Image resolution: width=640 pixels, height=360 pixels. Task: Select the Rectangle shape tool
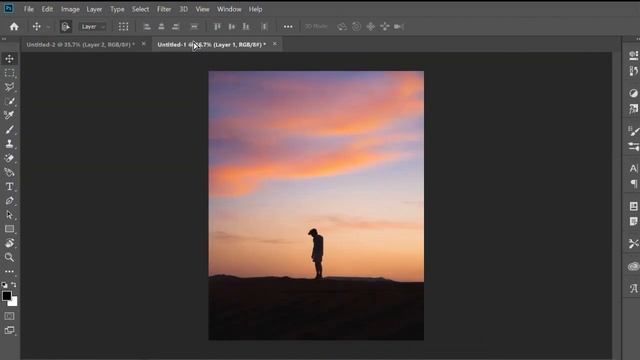(x=9, y=229)
